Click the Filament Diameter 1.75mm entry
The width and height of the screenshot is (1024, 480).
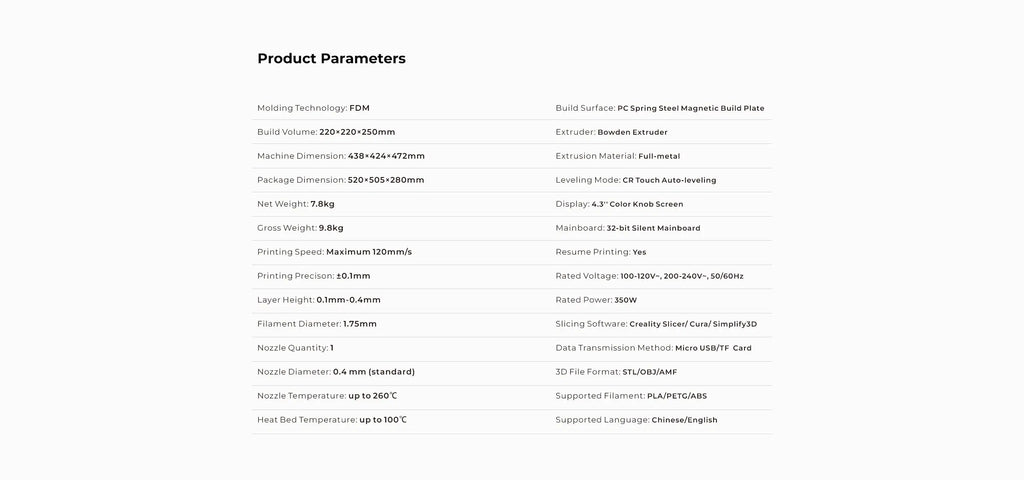tap(317, 324)
